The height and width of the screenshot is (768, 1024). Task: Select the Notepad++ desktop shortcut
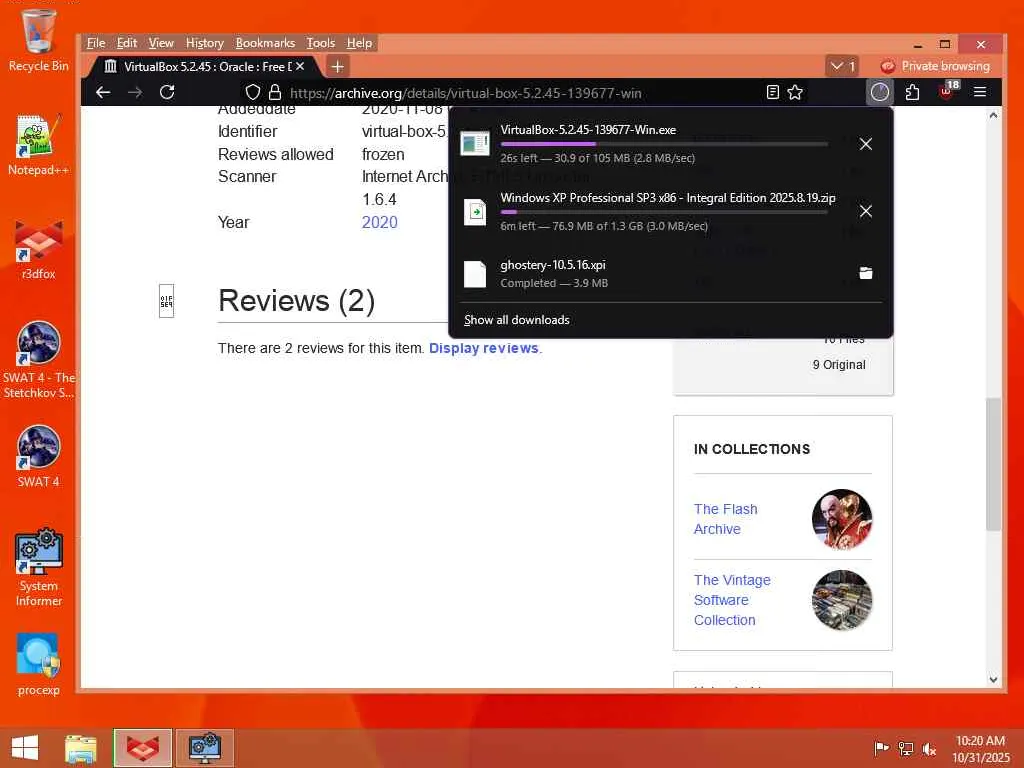(x=39, y=145)
